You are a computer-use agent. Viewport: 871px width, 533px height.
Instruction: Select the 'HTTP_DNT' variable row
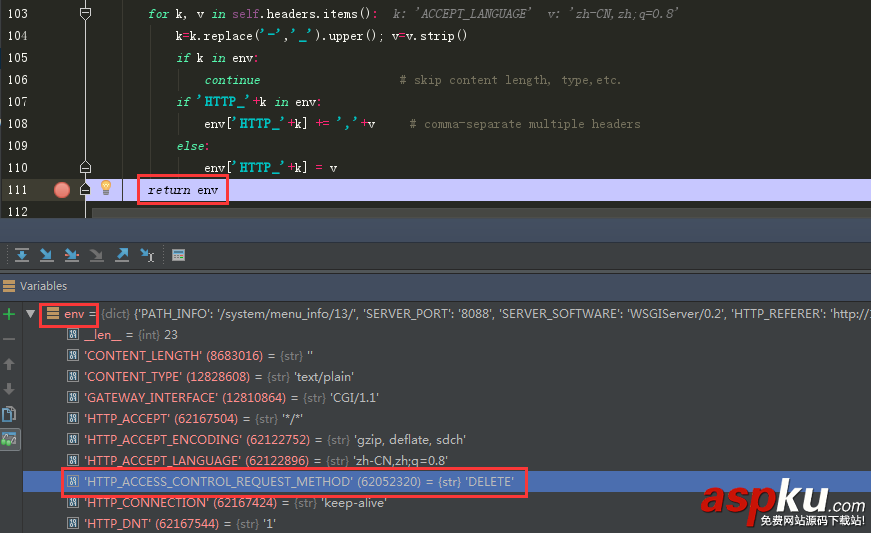point(447,524)
